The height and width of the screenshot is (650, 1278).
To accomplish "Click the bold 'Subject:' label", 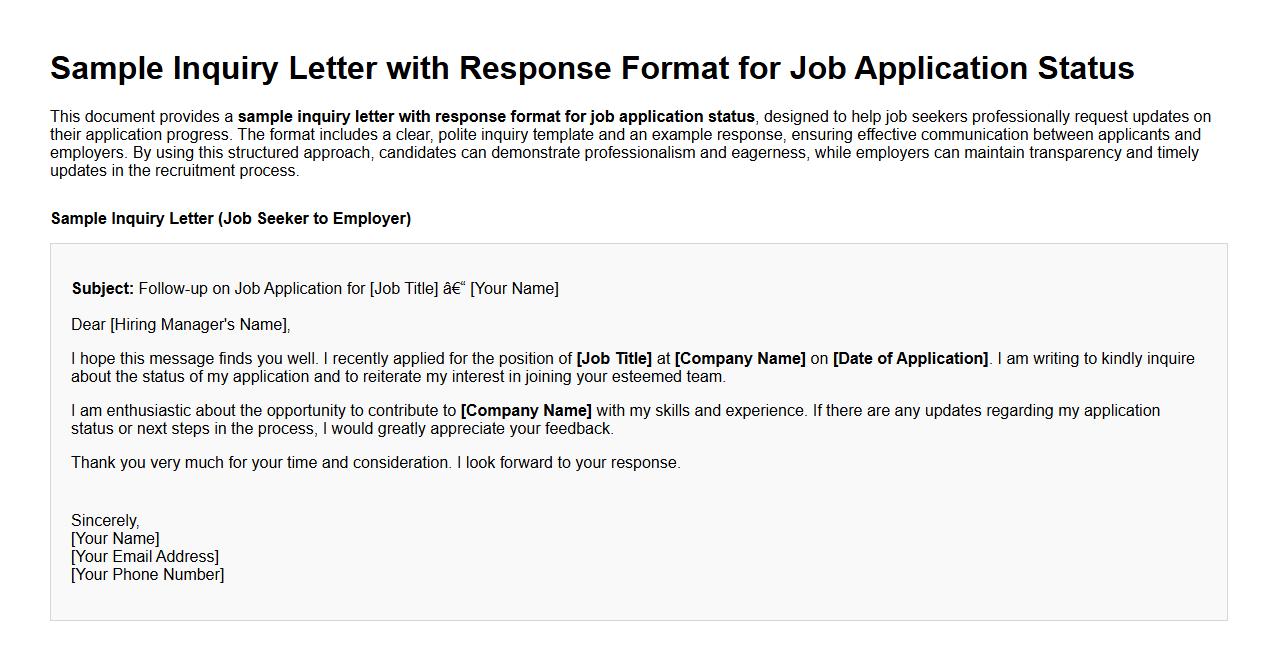I will click(x=102, y=289).
